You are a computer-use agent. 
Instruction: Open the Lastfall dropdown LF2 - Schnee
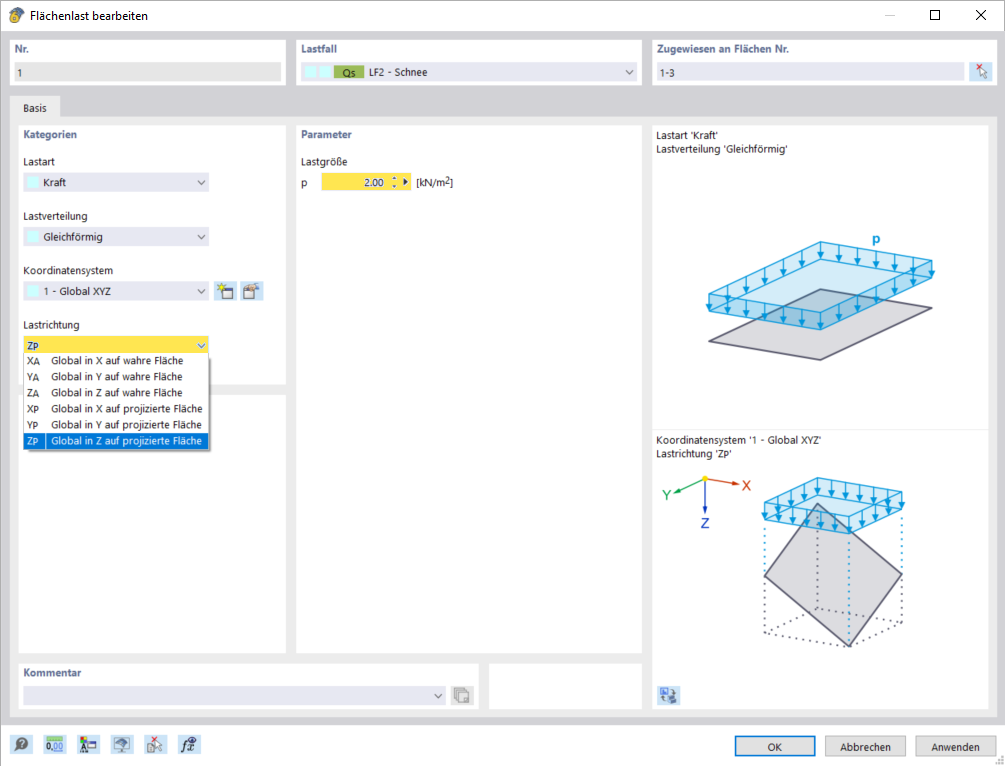click(469, 72)
